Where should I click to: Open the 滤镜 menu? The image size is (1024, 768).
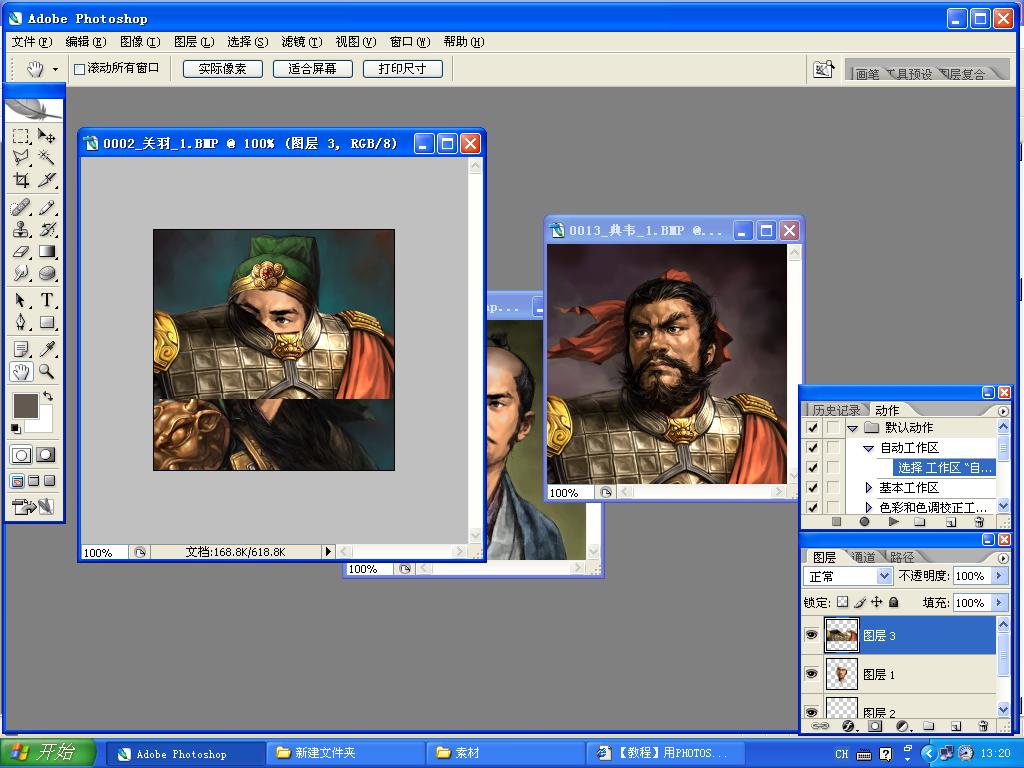[x=300, y=42]
